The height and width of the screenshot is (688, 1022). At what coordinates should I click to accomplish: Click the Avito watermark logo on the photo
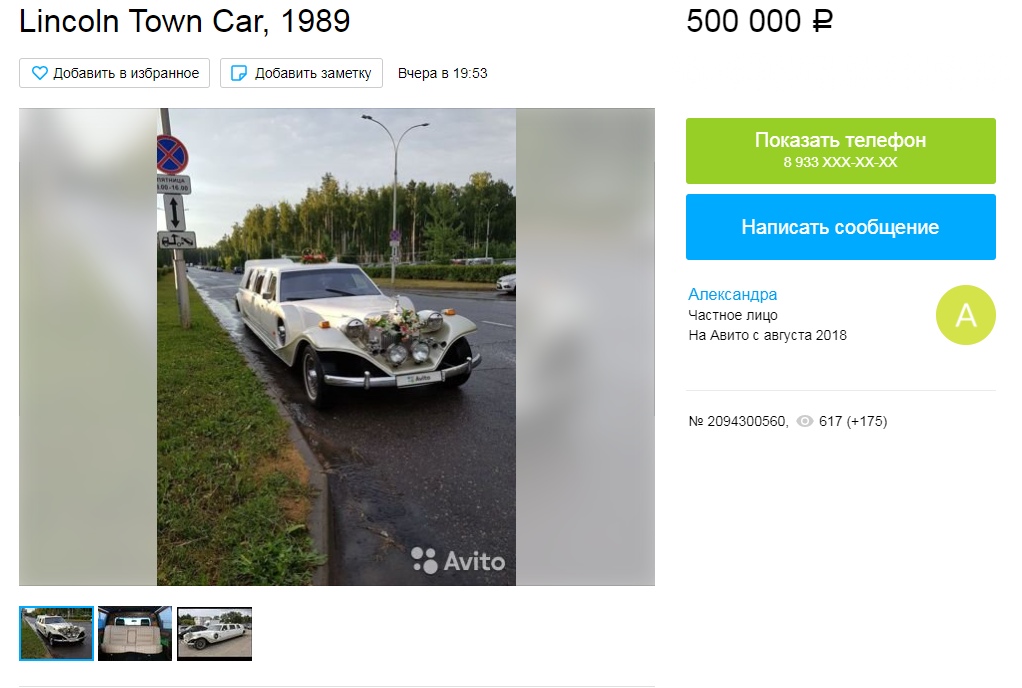[458, 561]
